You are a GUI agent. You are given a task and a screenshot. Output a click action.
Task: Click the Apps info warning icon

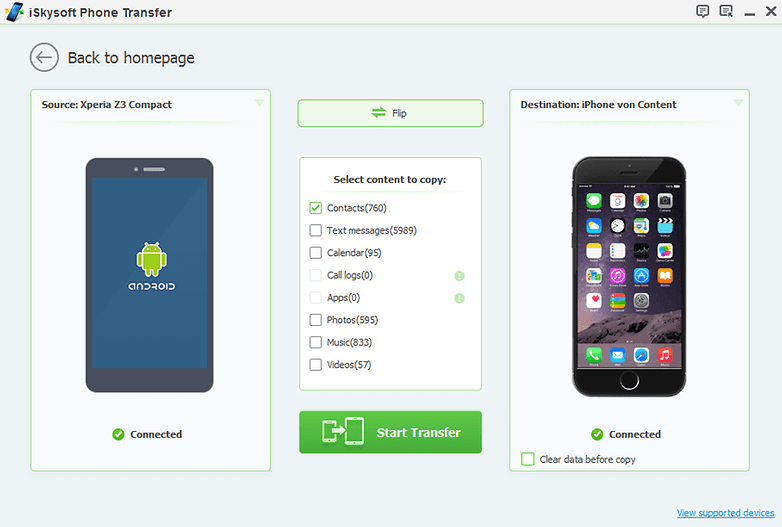tap(459, 298)
